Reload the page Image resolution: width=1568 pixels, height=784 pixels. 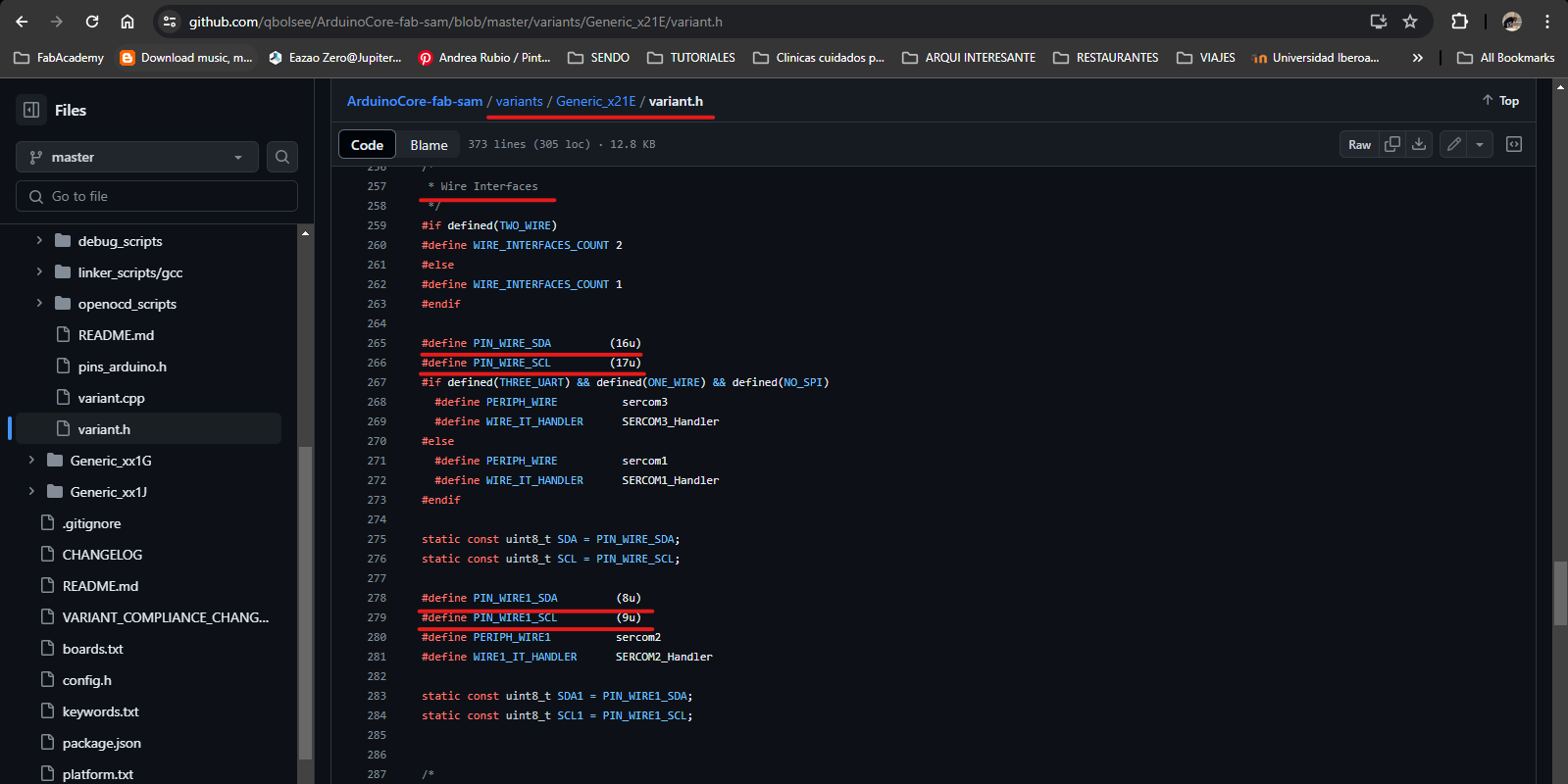(92, 22)
